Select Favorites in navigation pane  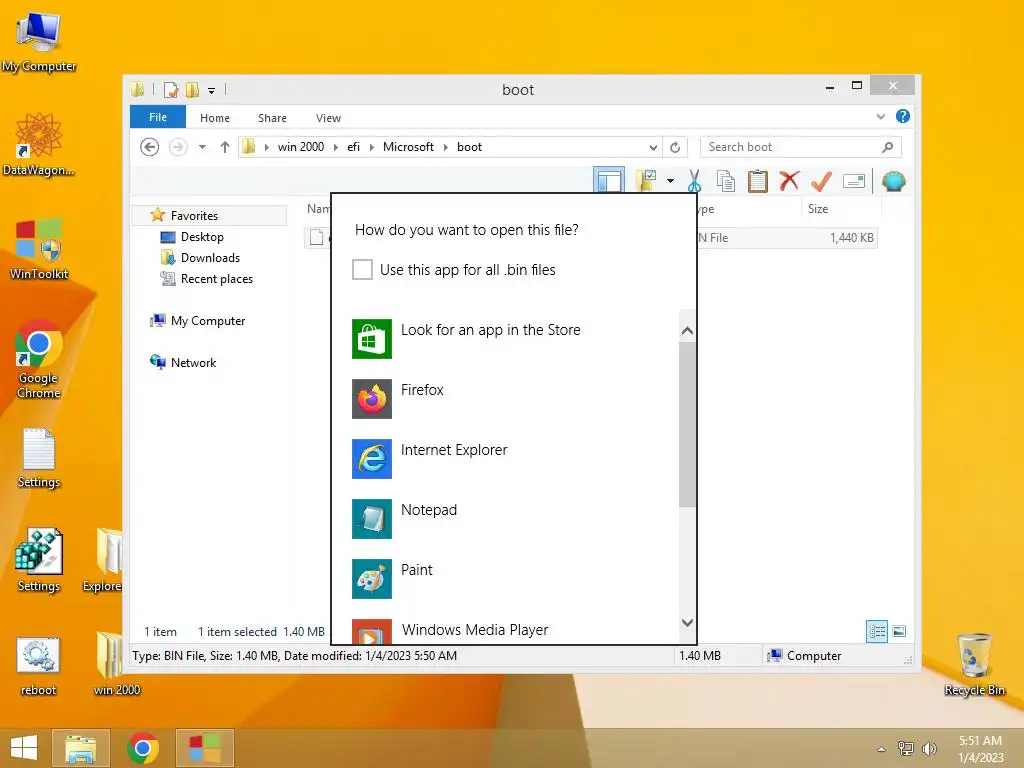point(195,216)
